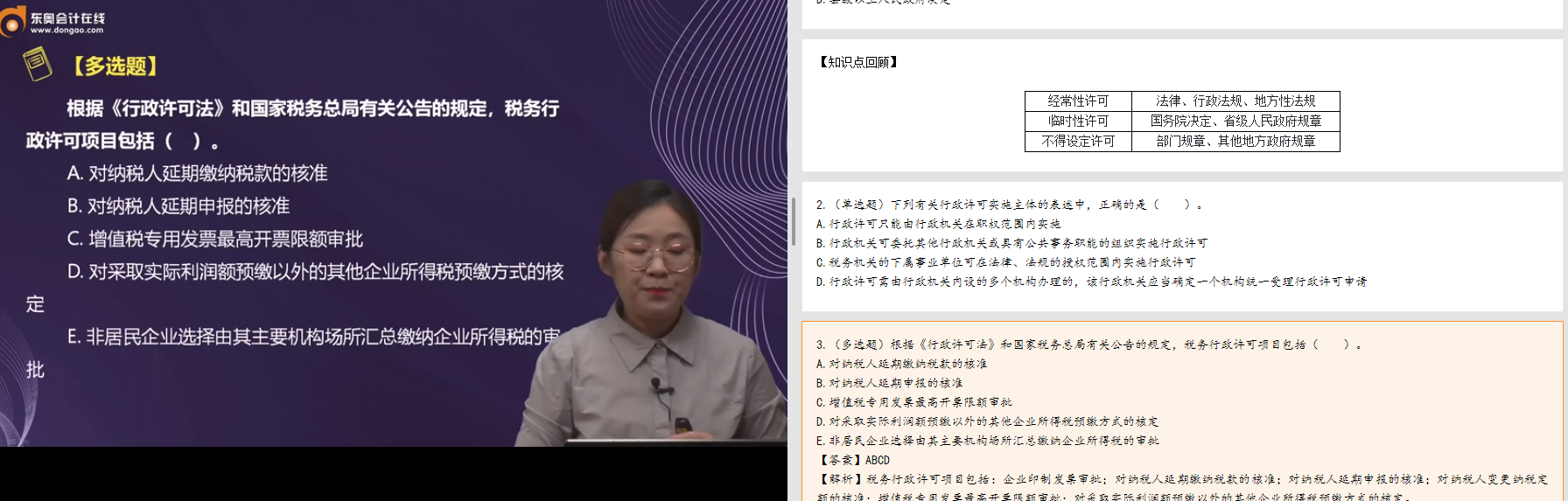
Task: Click the 【答案】ABCD answer line
Action: coord(854,460)
